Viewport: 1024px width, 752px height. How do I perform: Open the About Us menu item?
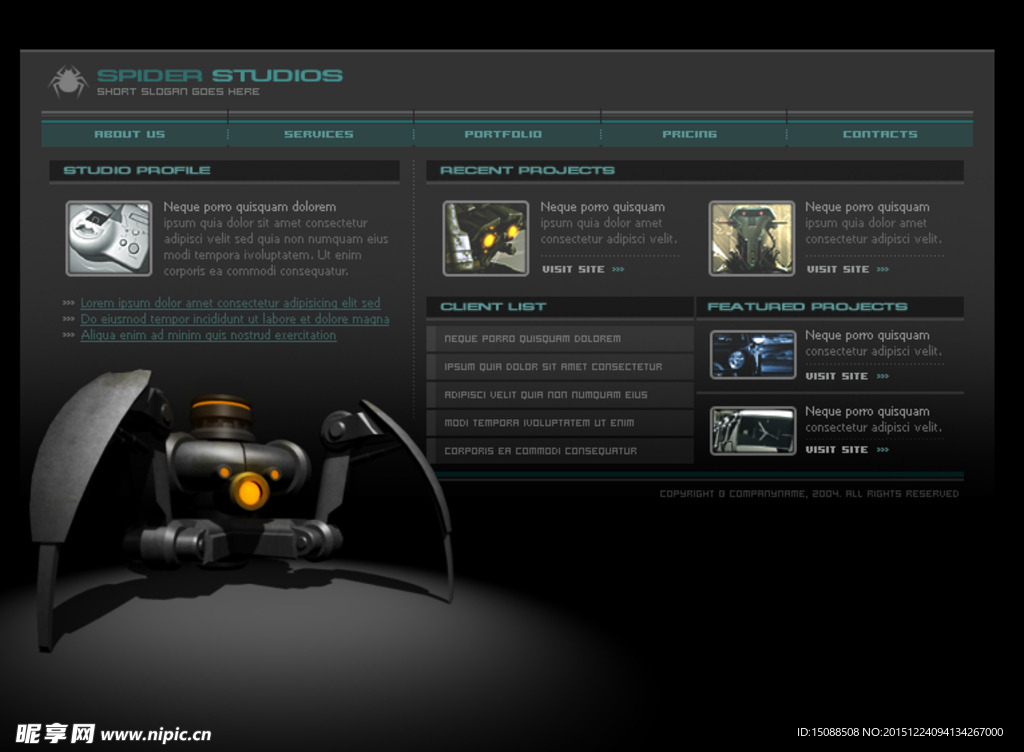[x=130, y=134]
